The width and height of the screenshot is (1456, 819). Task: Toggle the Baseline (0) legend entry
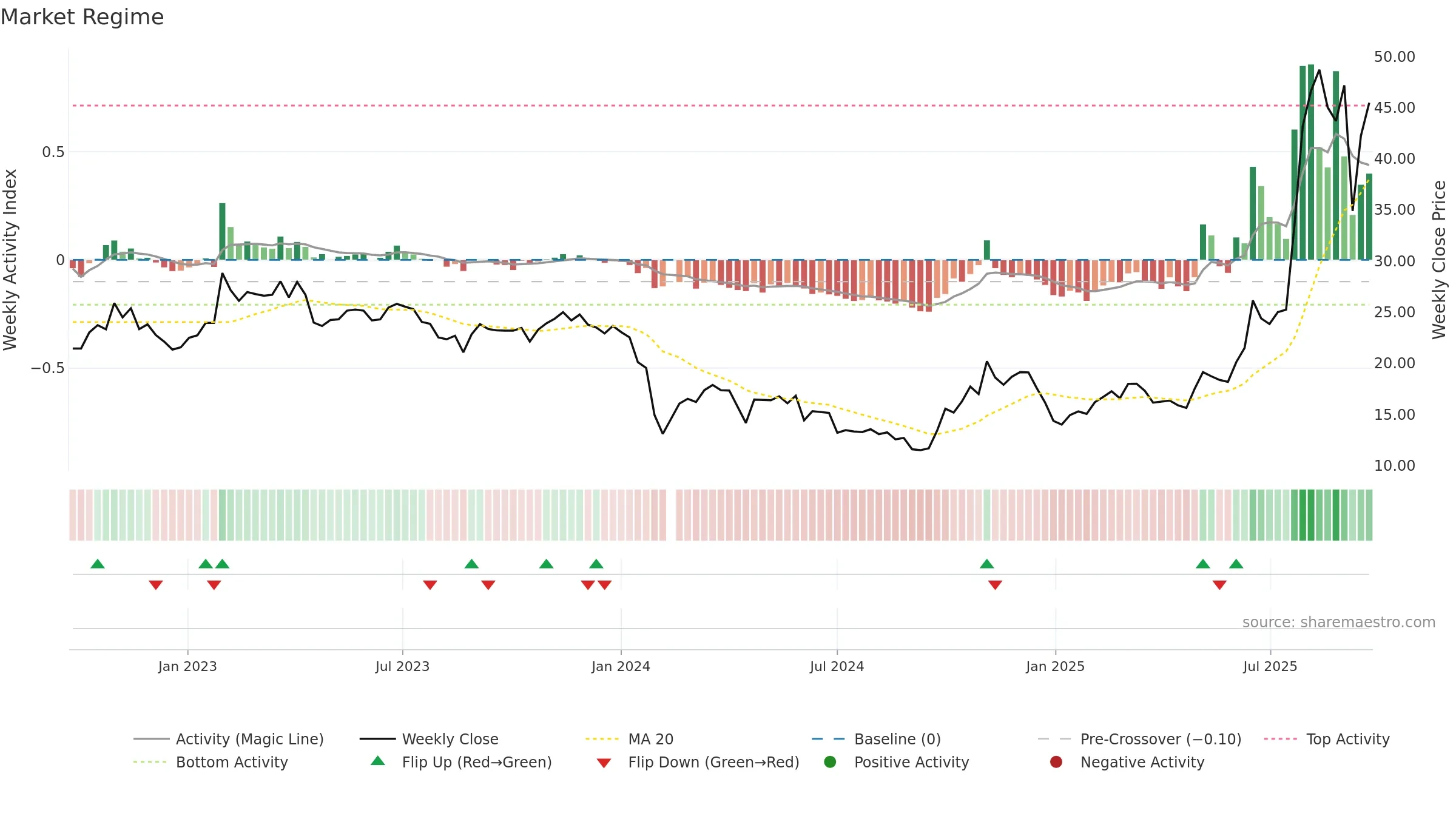[x=876, y=739]
